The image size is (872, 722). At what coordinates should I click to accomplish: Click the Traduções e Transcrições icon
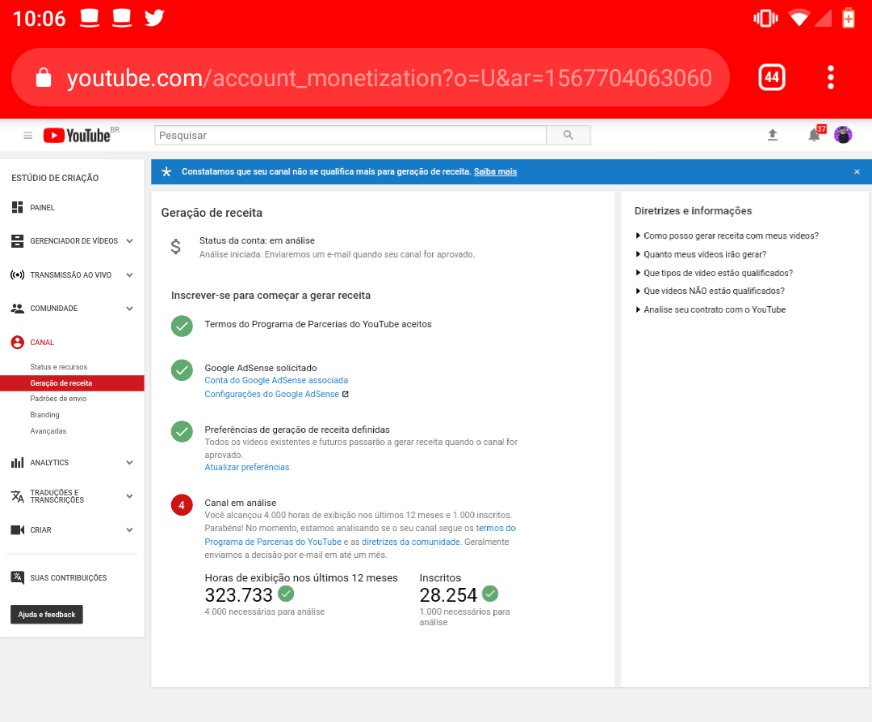tap(17, 496)
